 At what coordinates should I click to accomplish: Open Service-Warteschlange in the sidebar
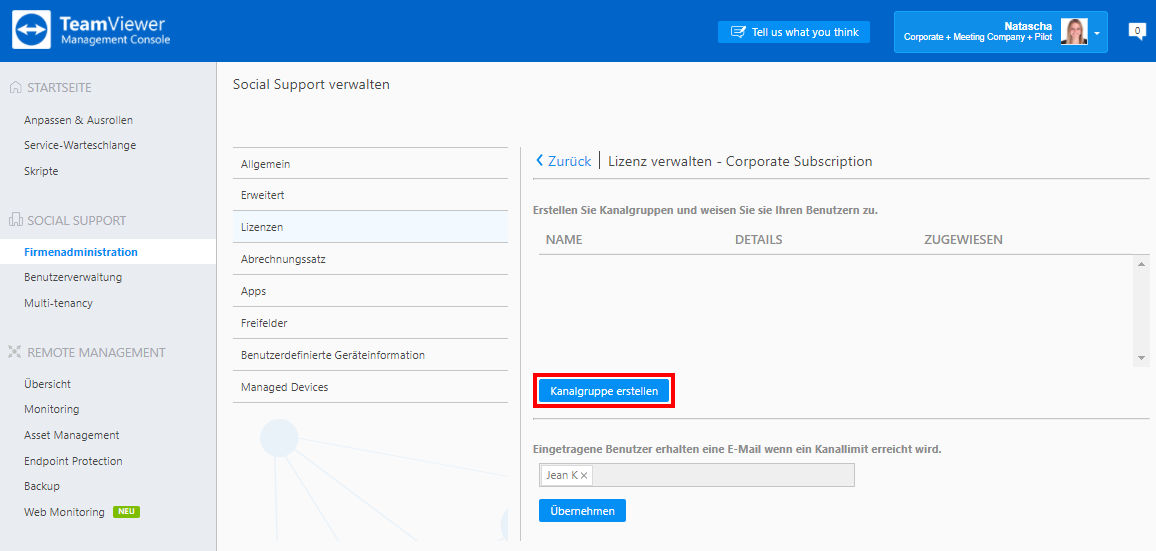(x=80, y=145)
